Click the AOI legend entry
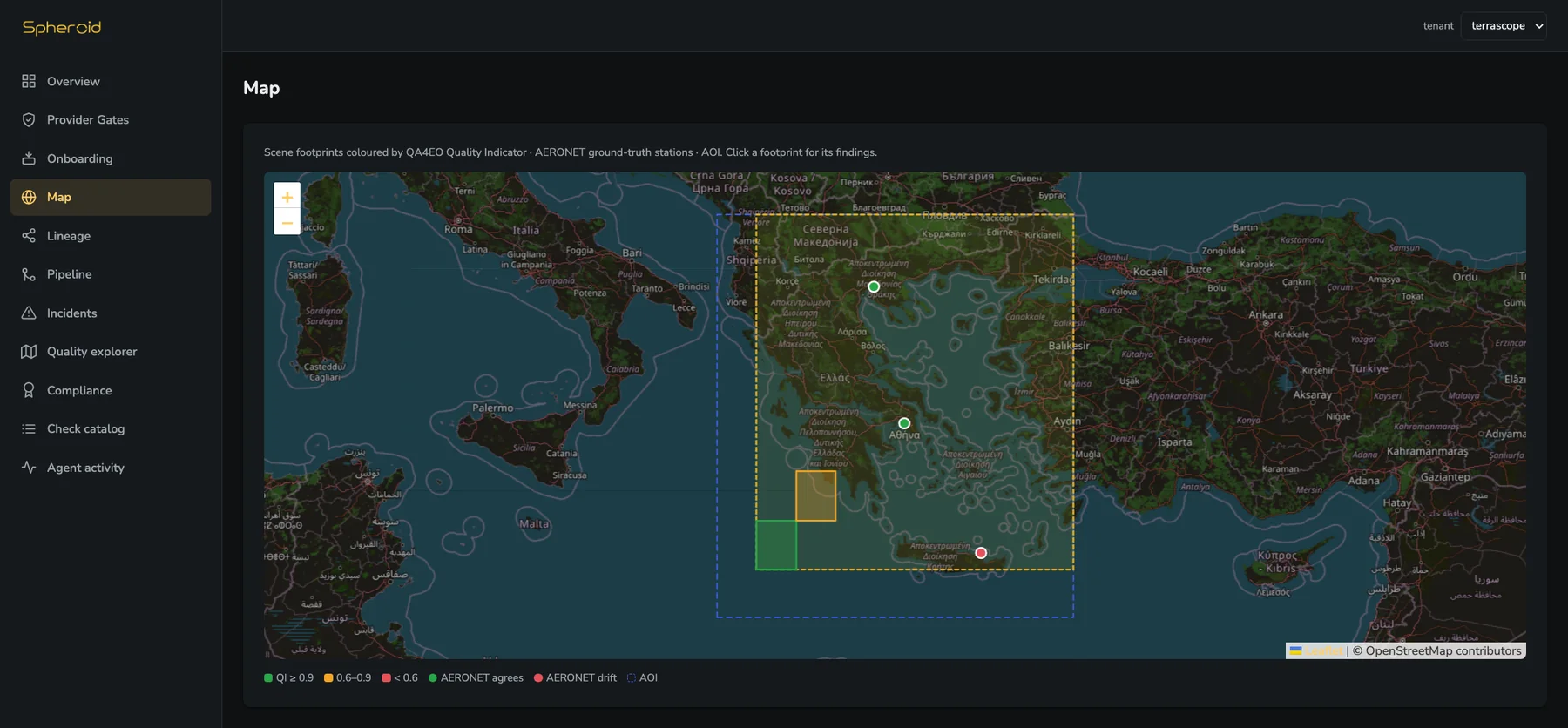The width and height of the screenshot is (1568, 728). coord(643,677)
